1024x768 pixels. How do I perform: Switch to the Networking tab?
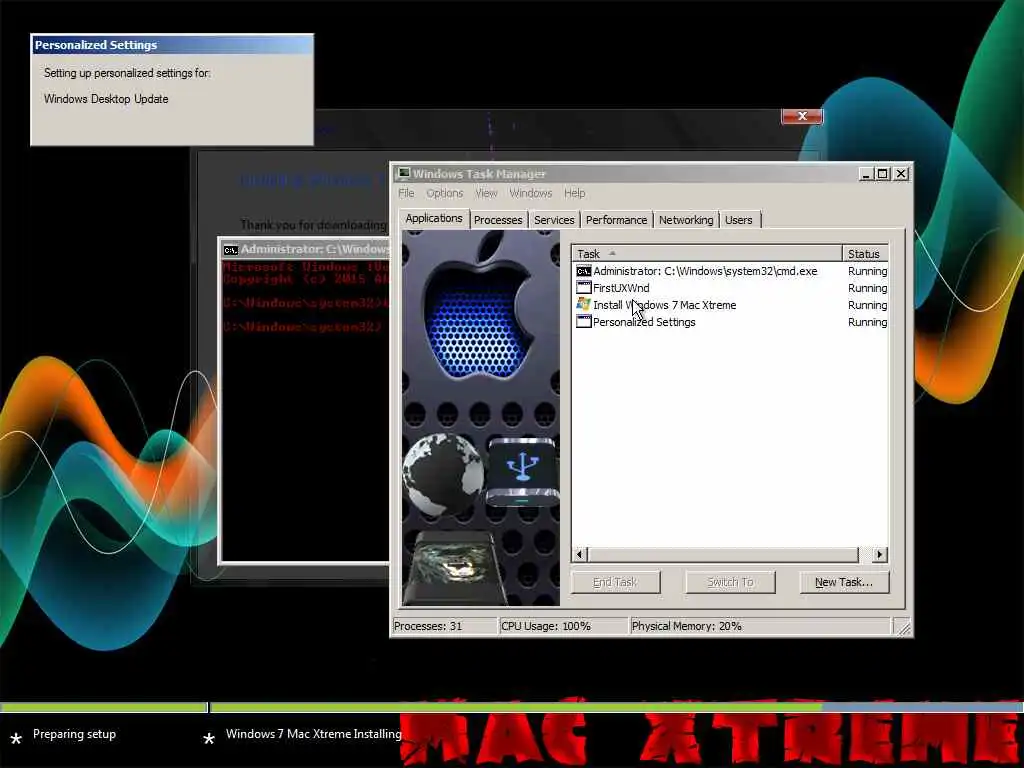point(686,220)
